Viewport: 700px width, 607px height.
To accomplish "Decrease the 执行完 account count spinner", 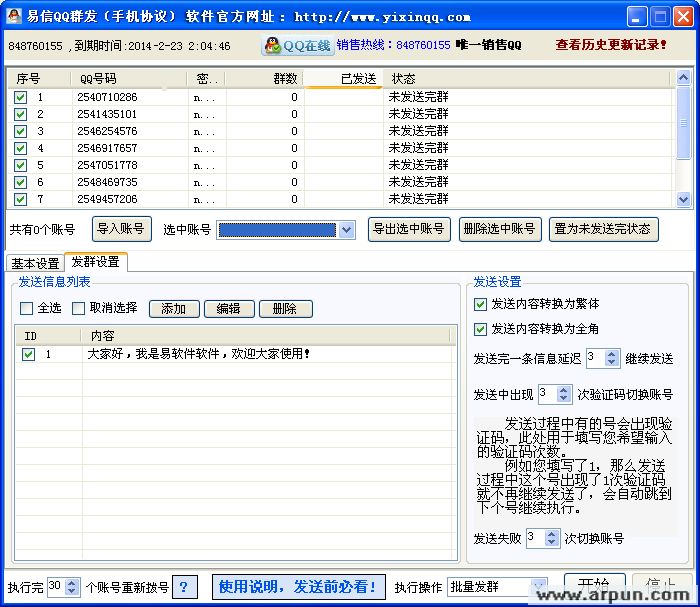I will tap(72, 590).
